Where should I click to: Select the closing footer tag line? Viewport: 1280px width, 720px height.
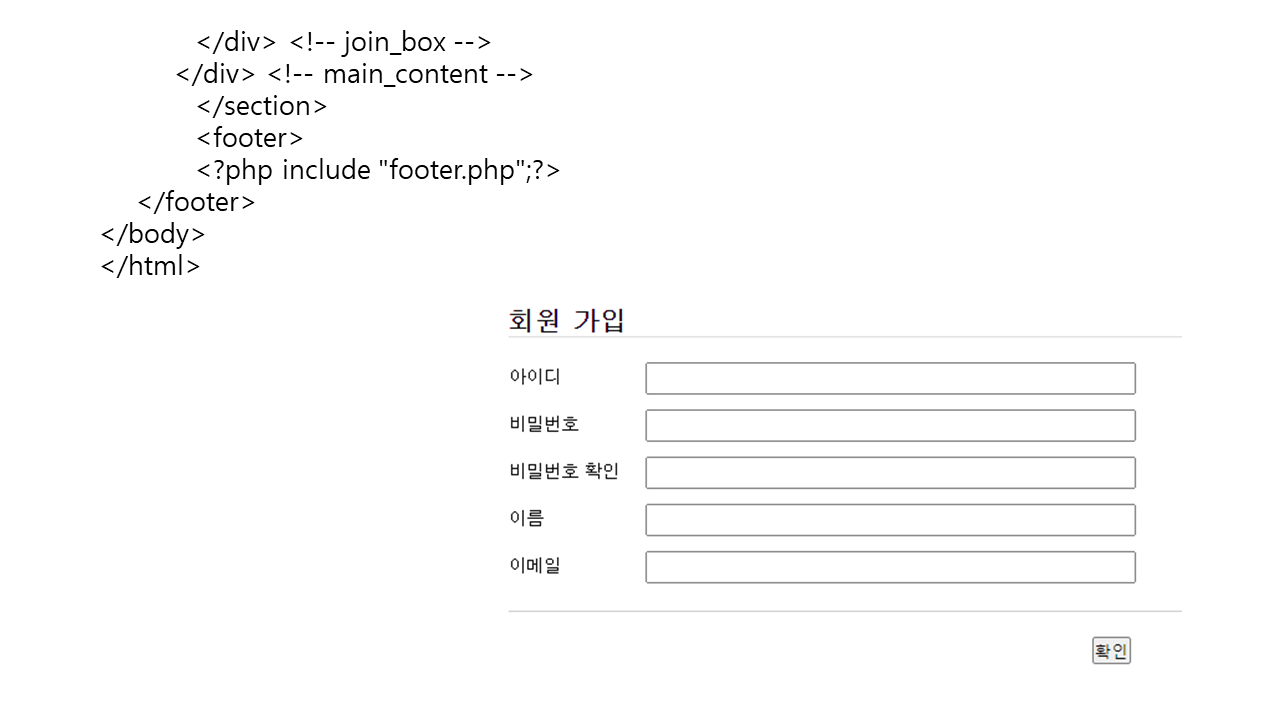196,202
